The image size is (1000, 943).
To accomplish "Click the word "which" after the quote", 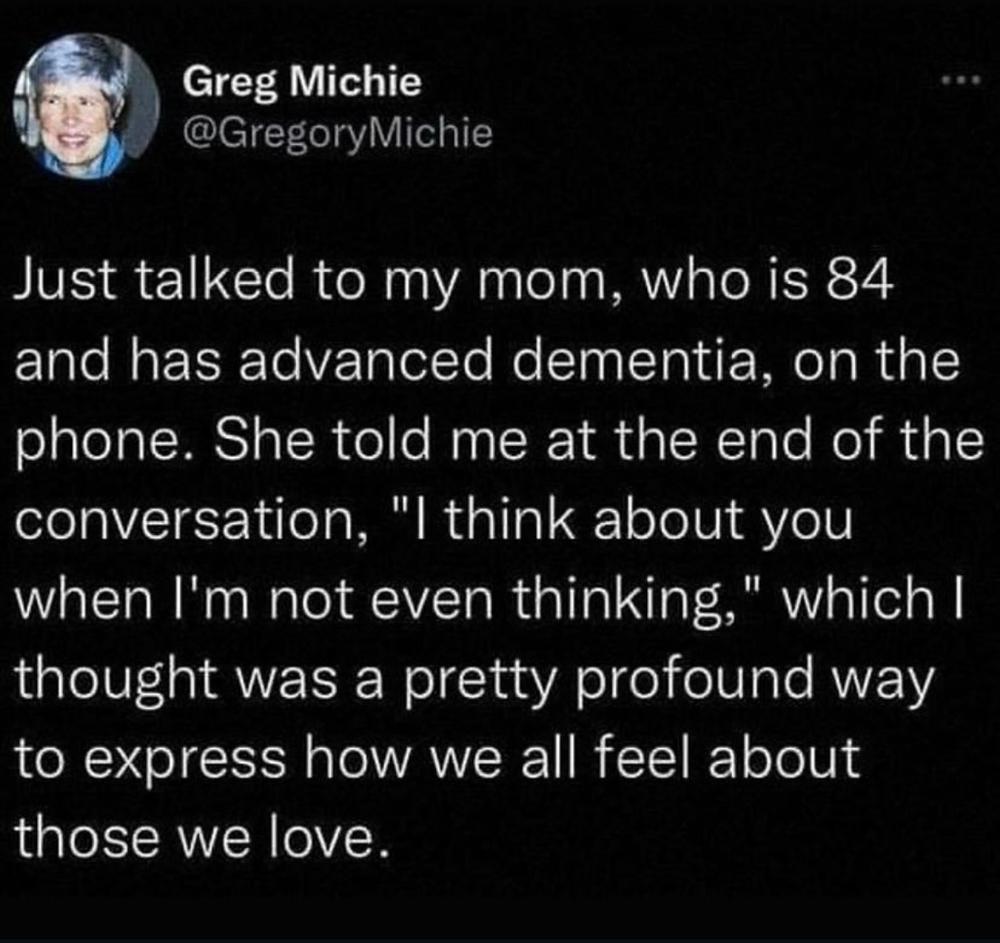I will click(x=859, y=598).
